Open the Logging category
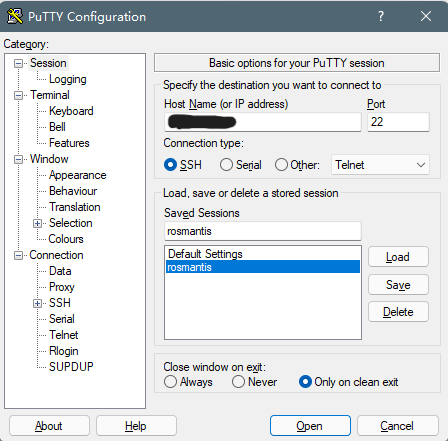 (68, 79)
